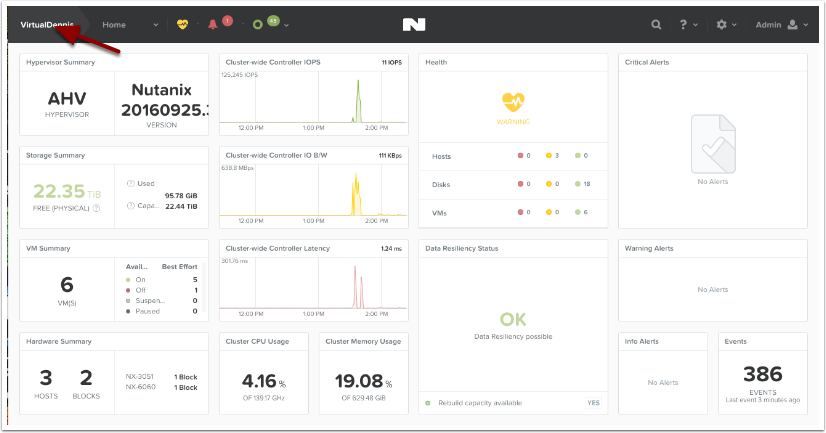Click the 6 VM(s) count in VM Summary

point(67,283)
